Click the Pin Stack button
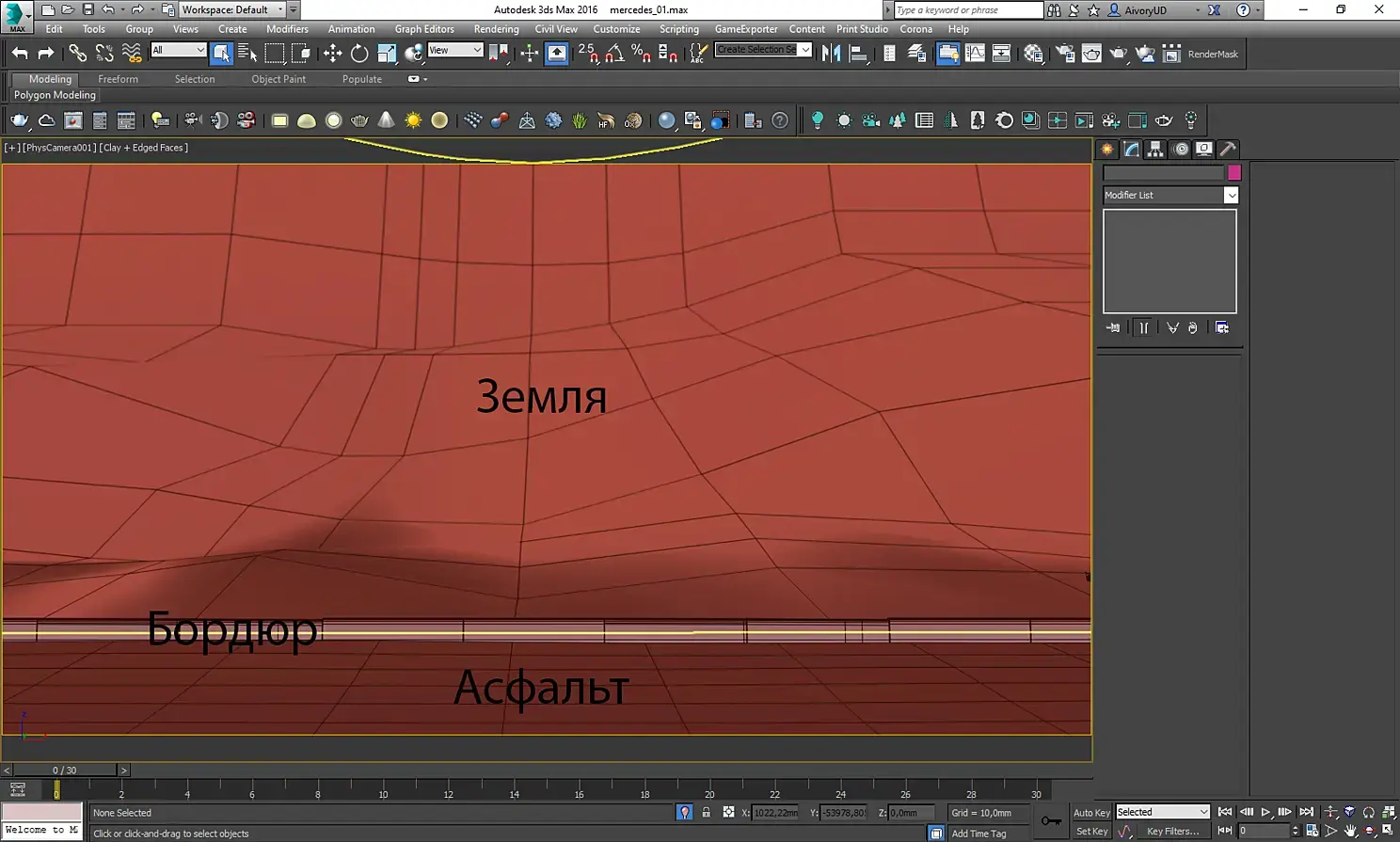1400x842 pixels. (1114, 327)
